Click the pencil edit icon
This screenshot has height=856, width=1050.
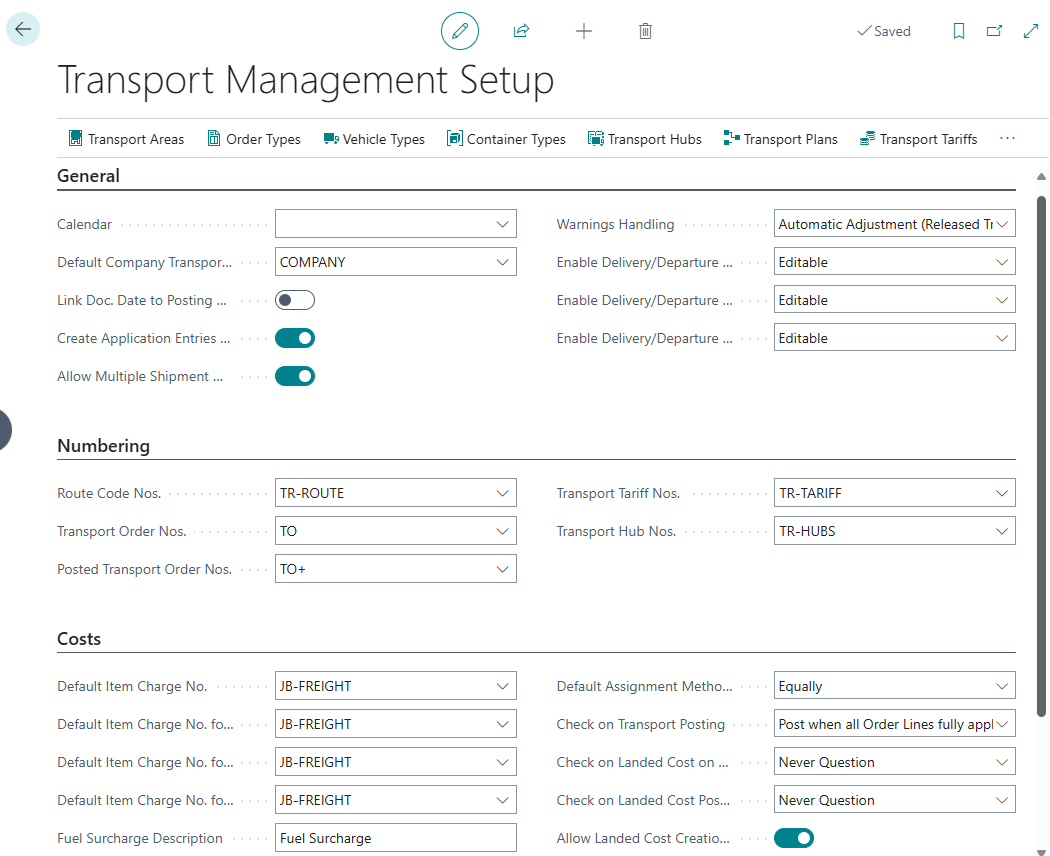pos(460,31)
